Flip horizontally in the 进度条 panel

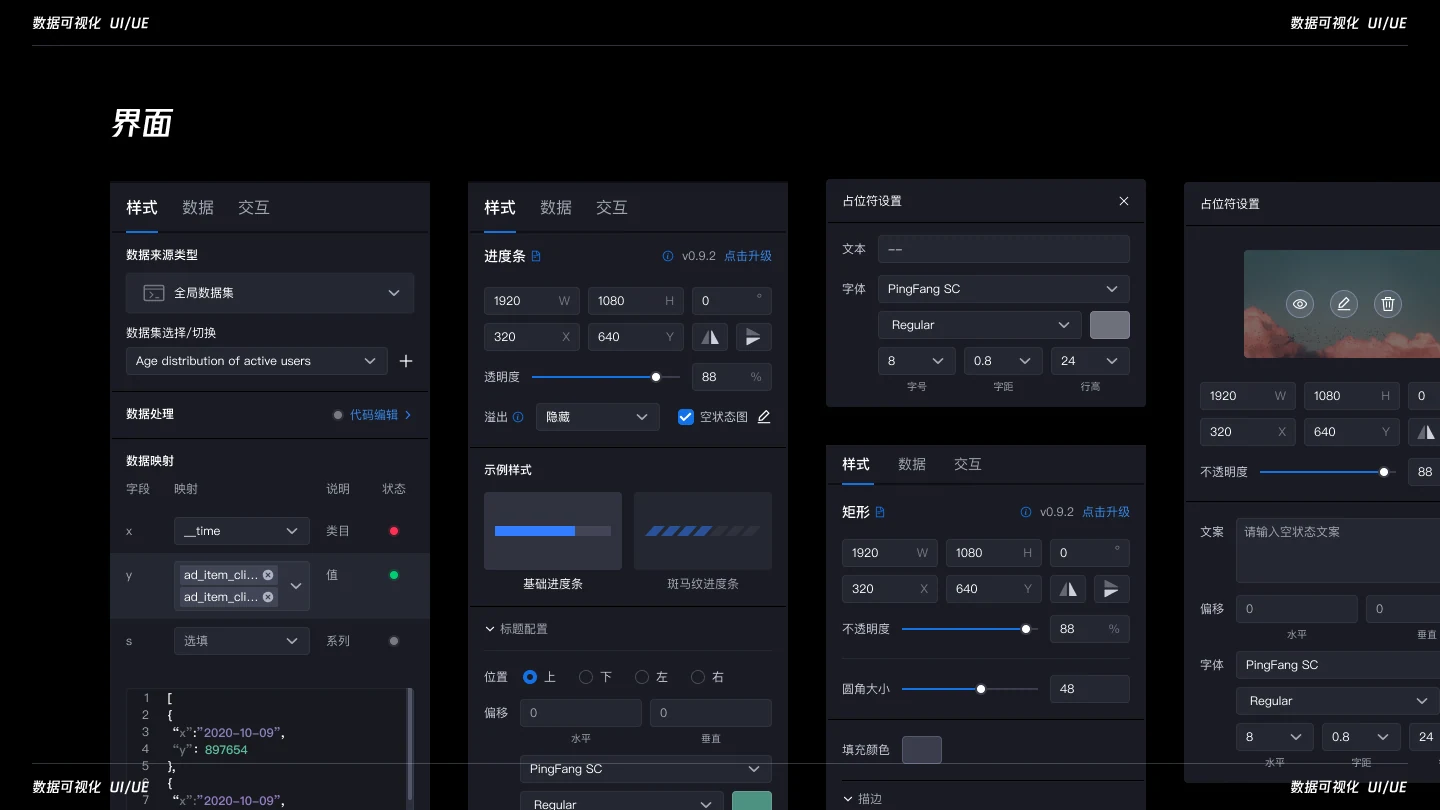tap(710, 337)
